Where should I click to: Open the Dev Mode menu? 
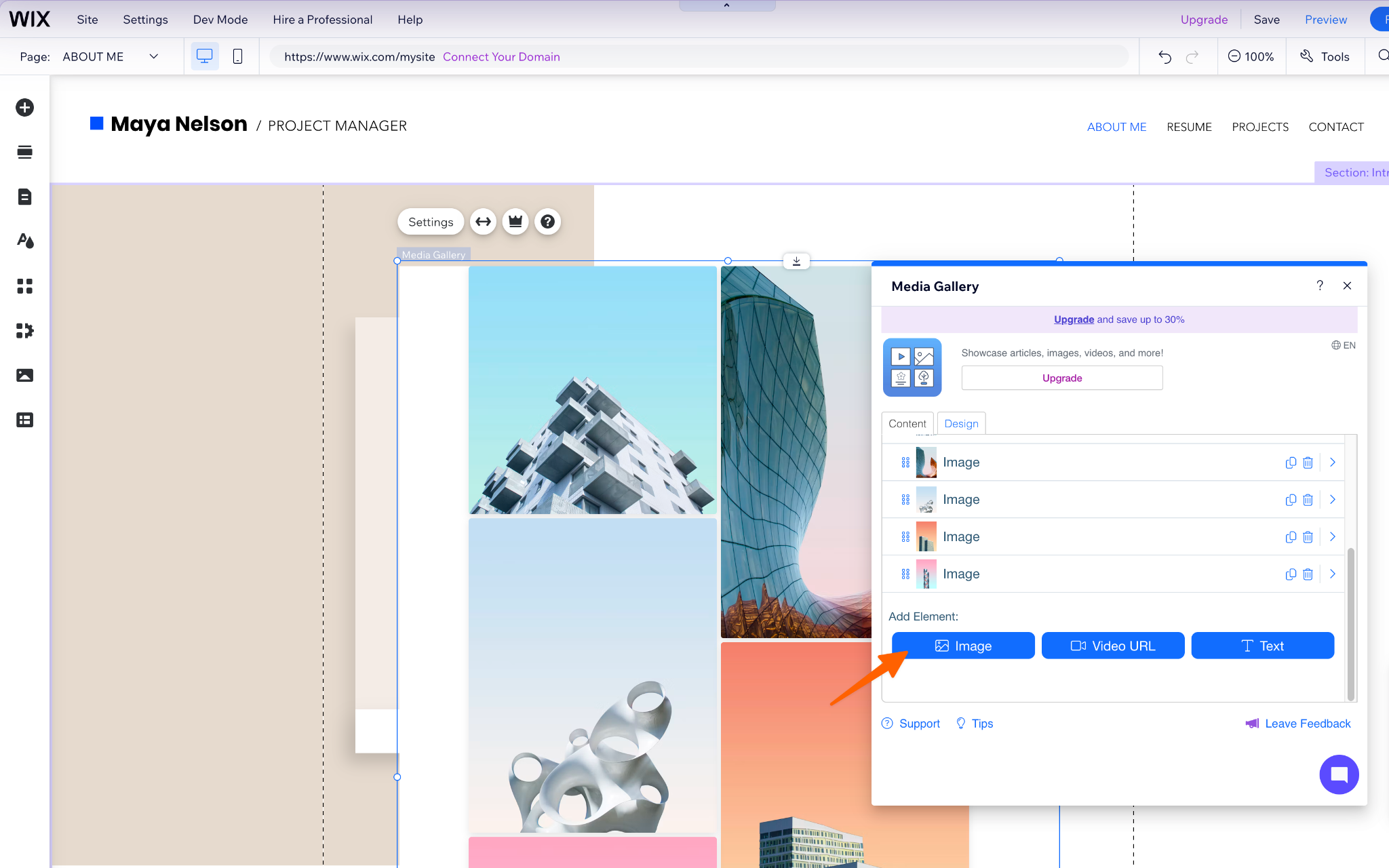coord(220,20)
